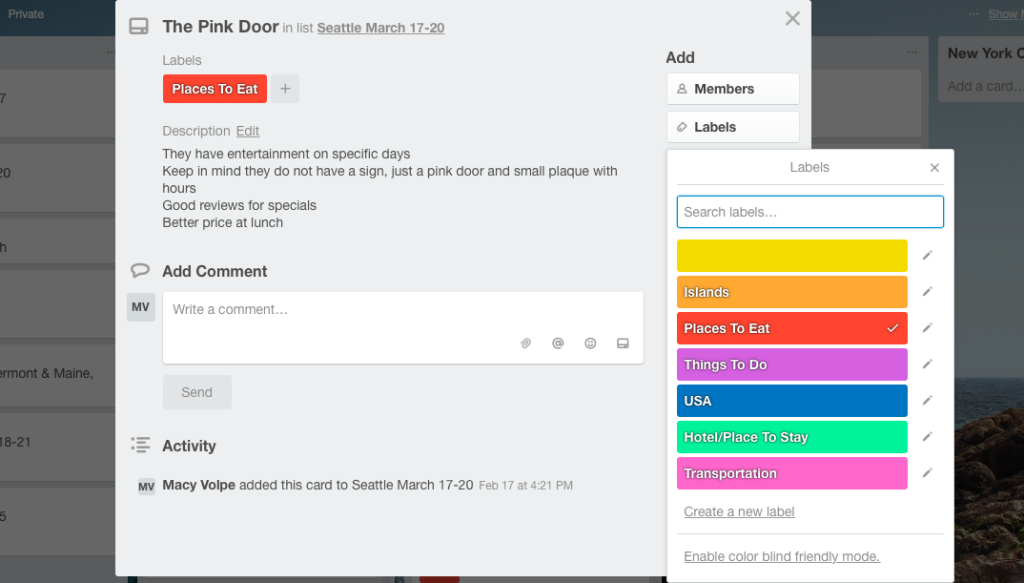Click the Feb 17 at 4:21 PM timestamp

tap(526, 486)
